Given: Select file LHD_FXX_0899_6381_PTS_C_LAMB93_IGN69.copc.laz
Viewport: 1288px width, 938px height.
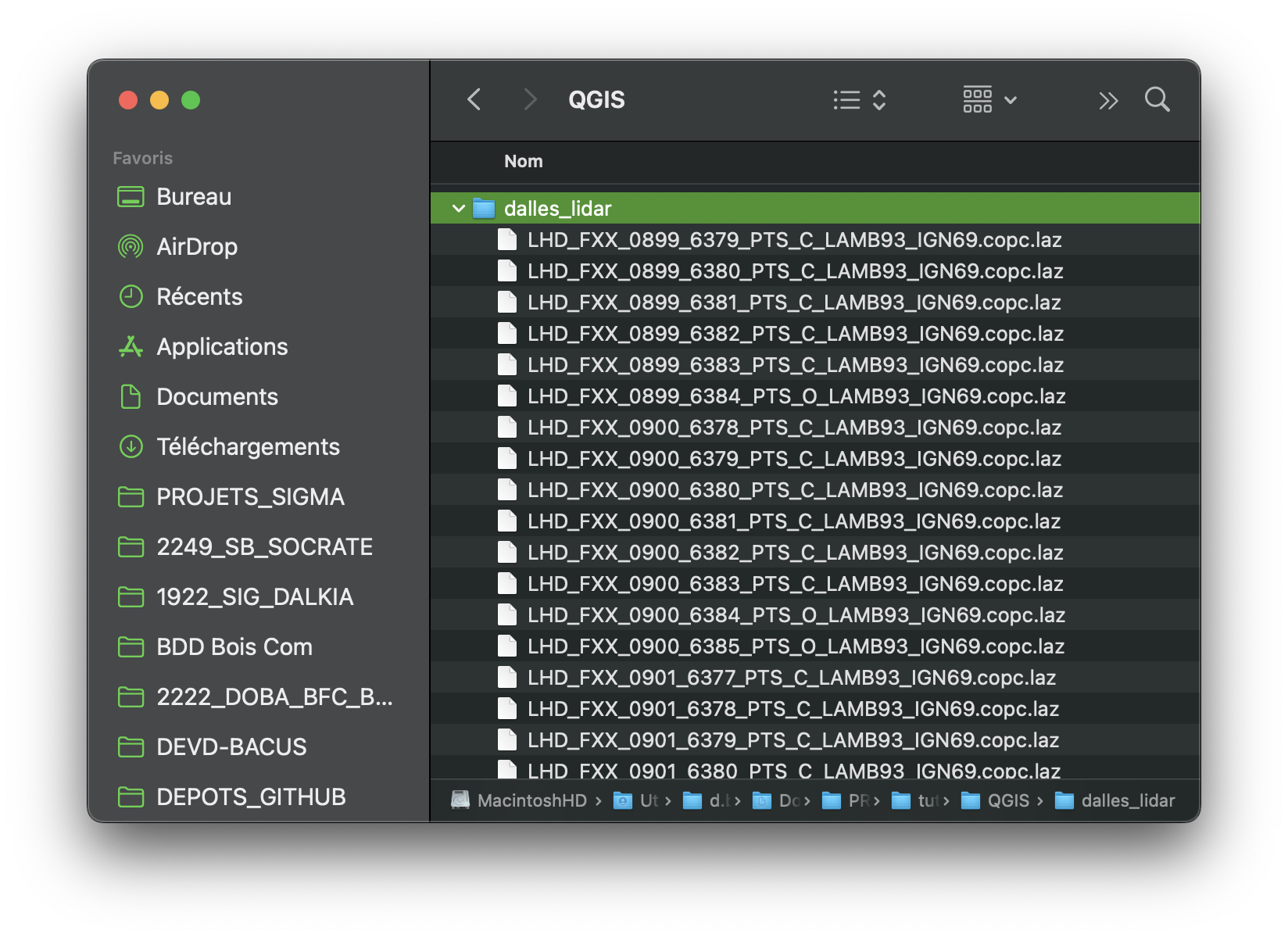Looking at the screenshot, I should (x=815, y=303).
